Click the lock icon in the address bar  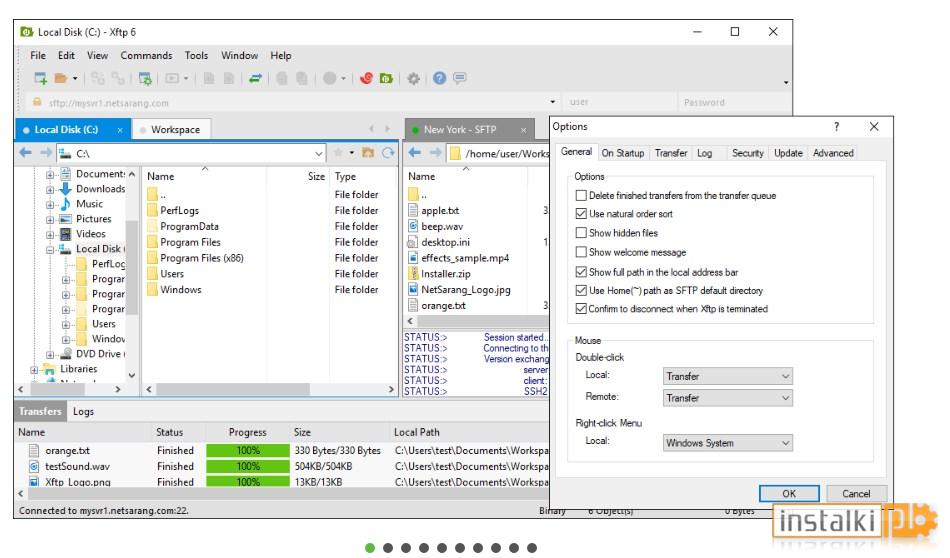(37, 102)
